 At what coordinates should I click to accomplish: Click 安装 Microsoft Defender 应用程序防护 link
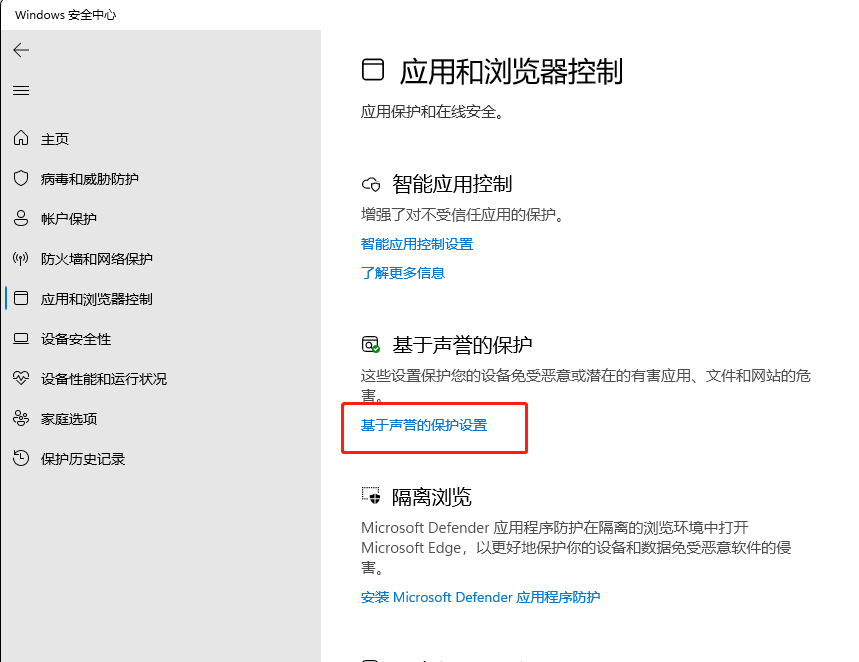(x=480, y=597)
